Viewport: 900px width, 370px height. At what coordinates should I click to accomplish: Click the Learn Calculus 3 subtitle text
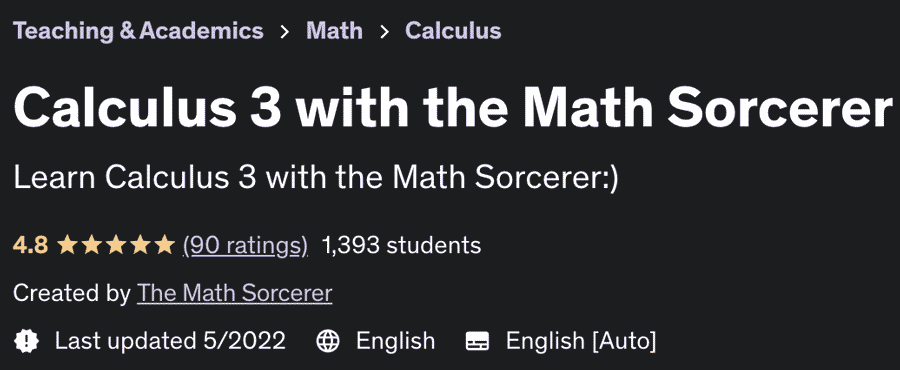point(316,178)
